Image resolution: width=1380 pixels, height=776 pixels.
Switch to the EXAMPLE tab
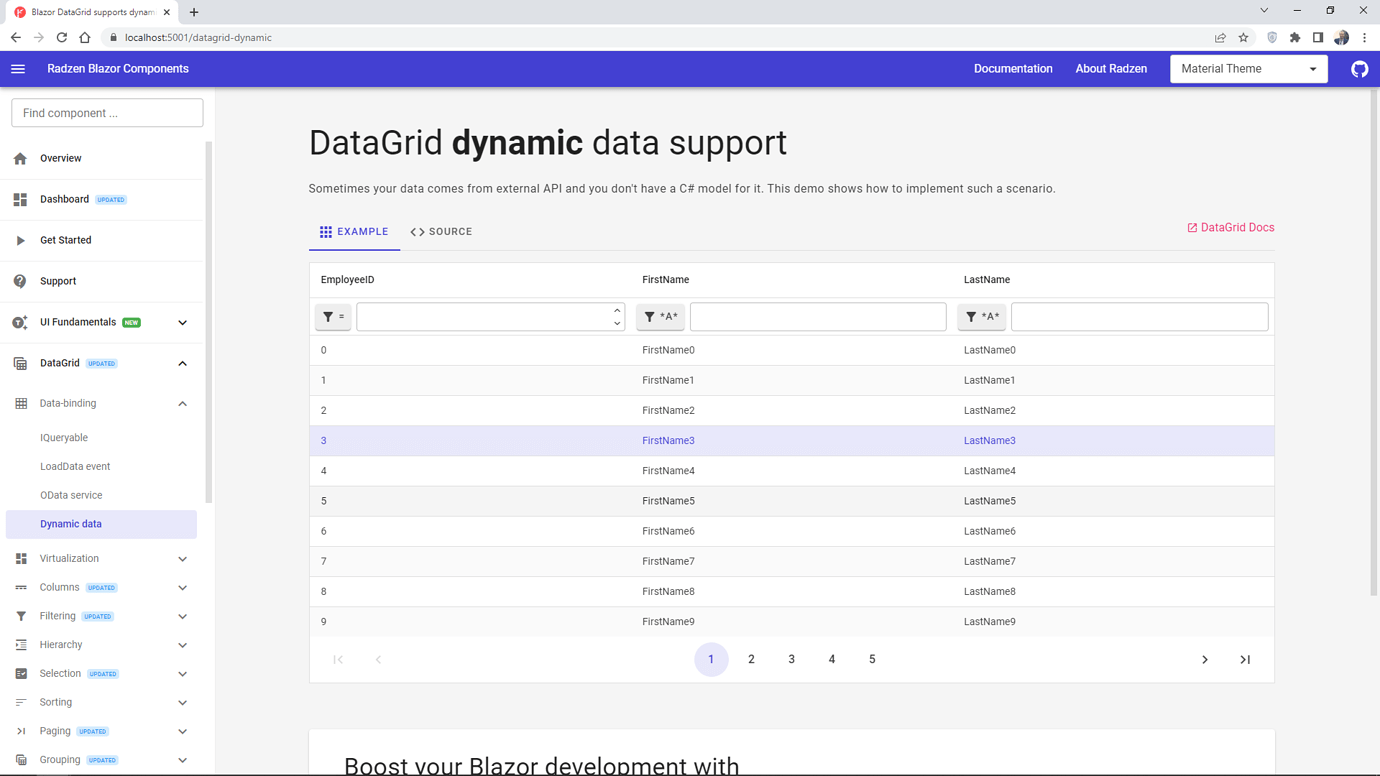click(x=354, y=232)
